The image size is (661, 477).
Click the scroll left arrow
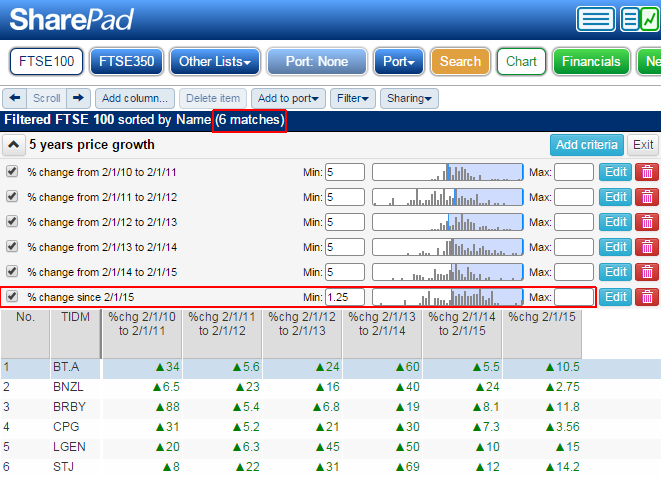click(15, 98)
